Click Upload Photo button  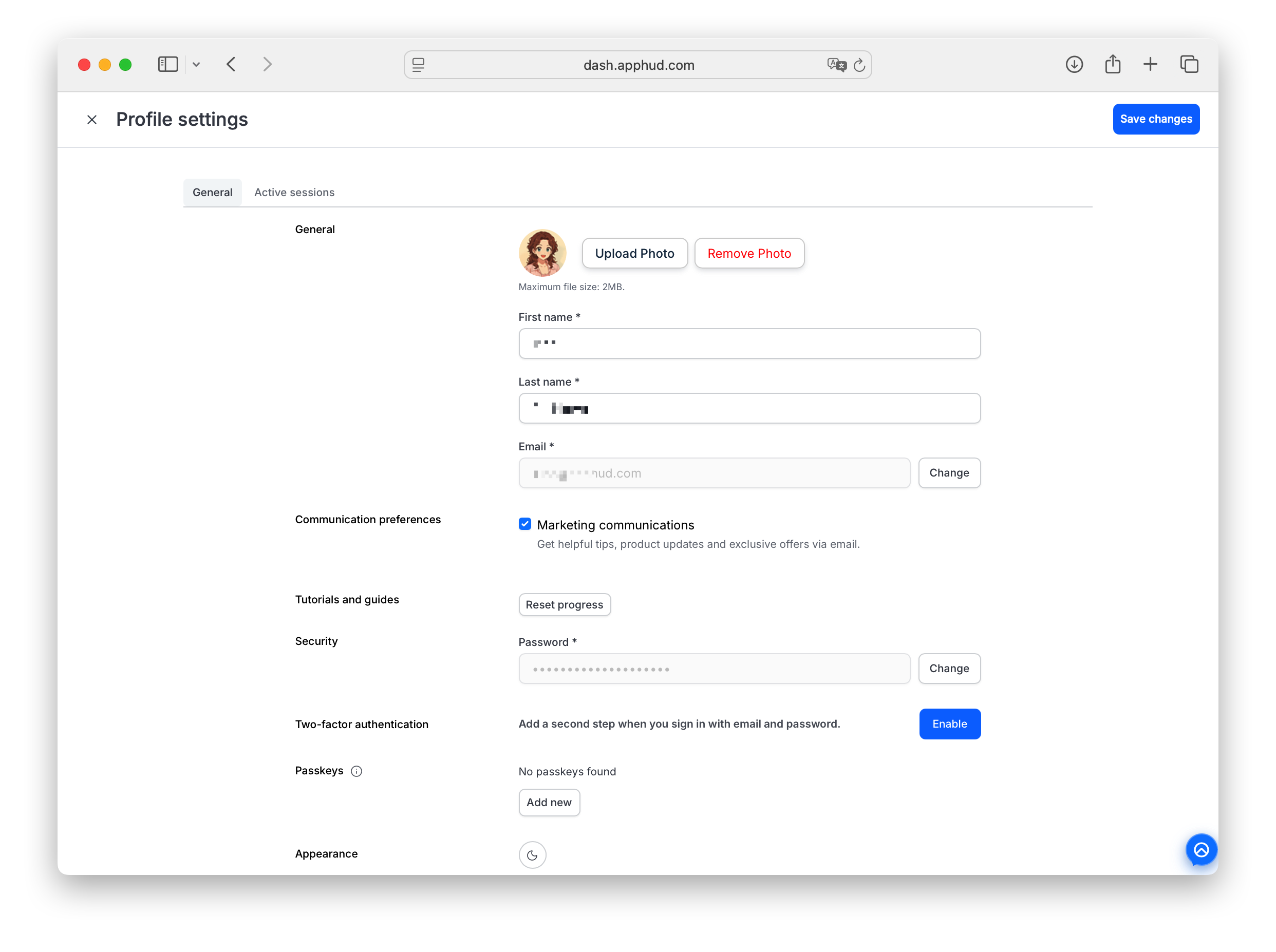coord(634,253)
